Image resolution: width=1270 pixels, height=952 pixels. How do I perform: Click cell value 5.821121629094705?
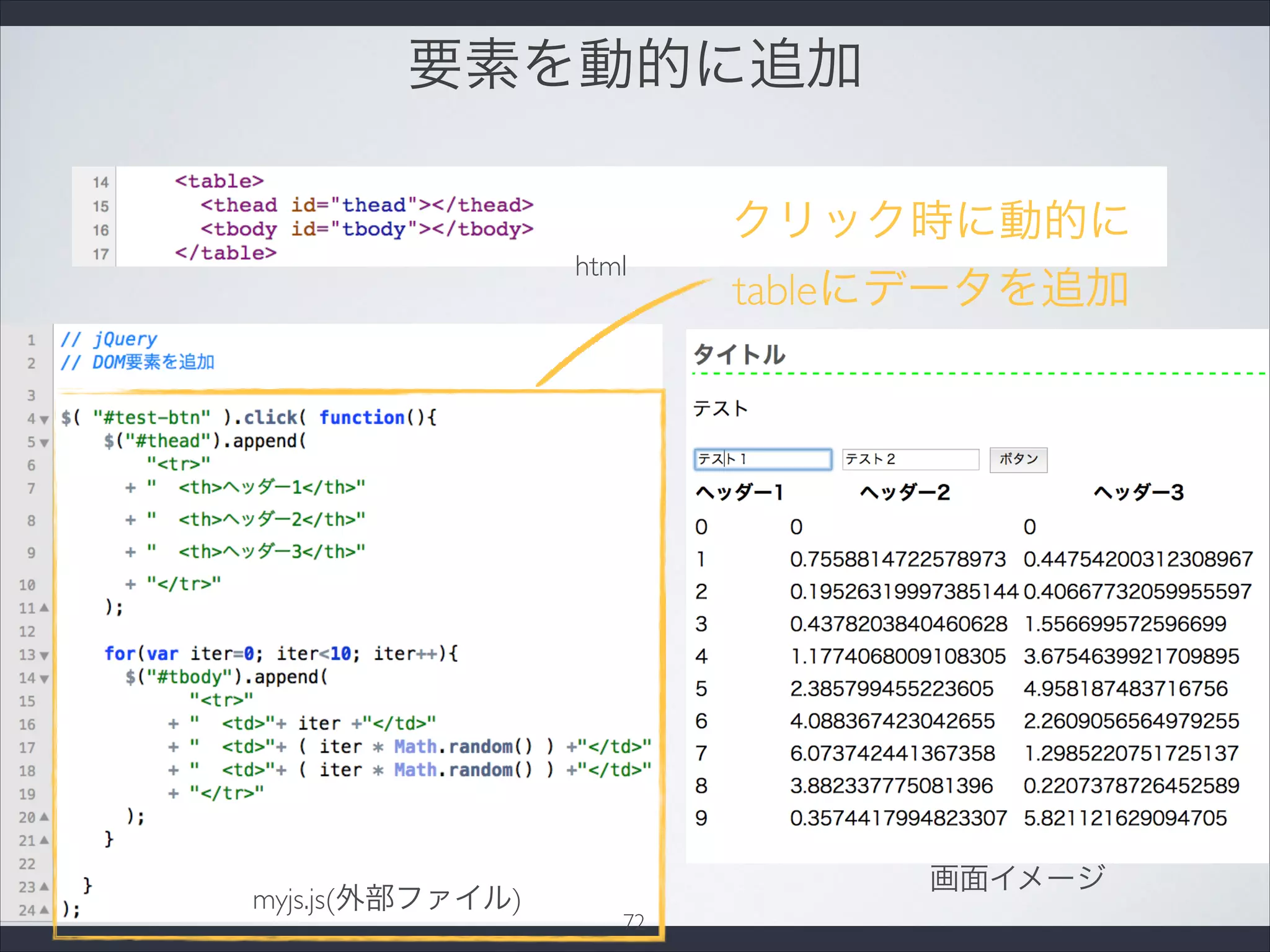coord(1125,818)
